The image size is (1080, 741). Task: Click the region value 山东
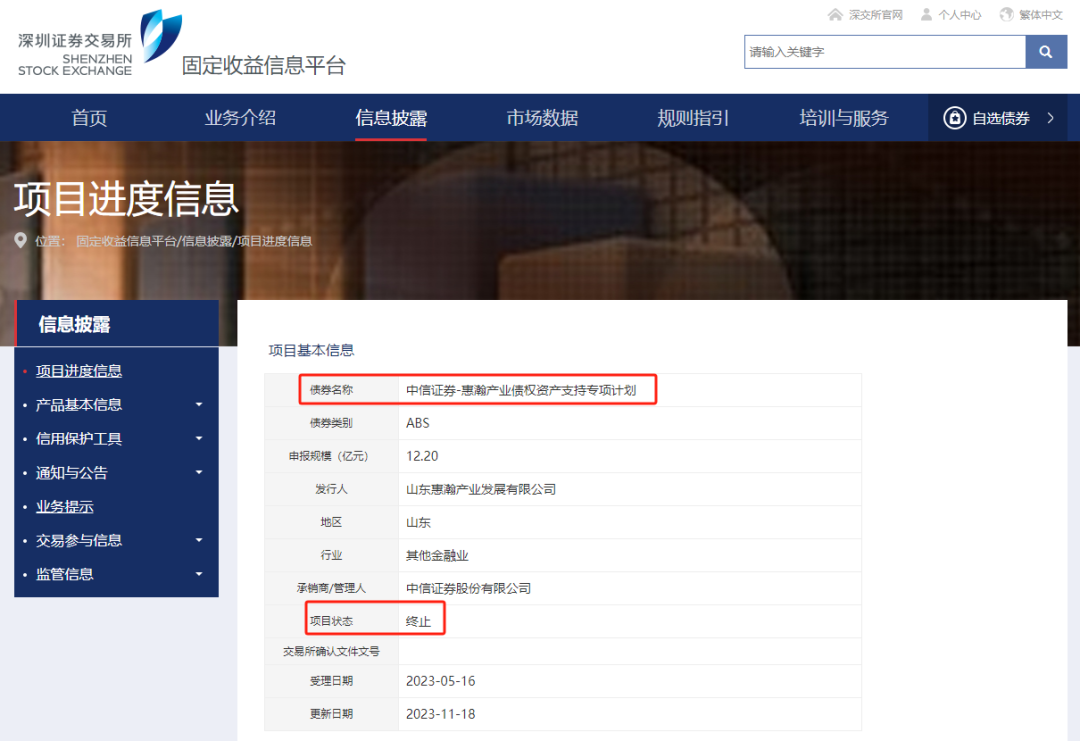[418, 522]
